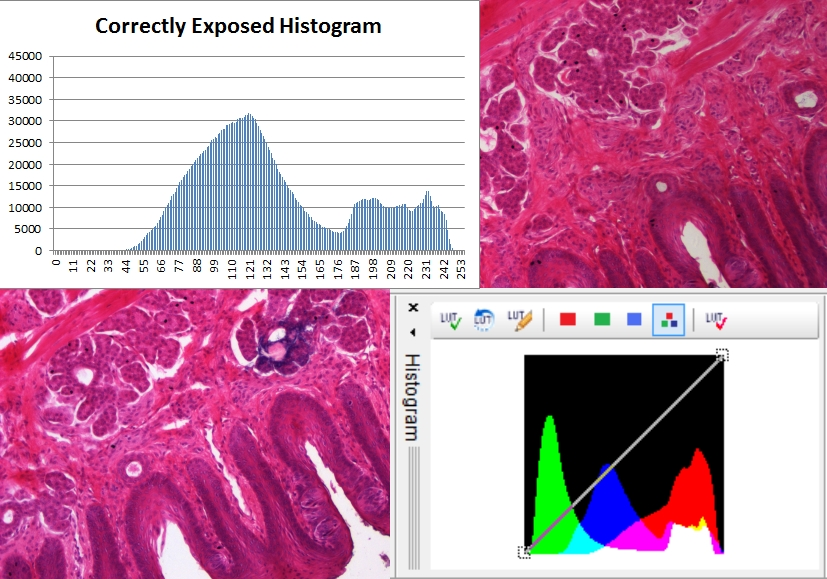
Task: Select the bottom-left tissue micrograph image
Action: 195,433
